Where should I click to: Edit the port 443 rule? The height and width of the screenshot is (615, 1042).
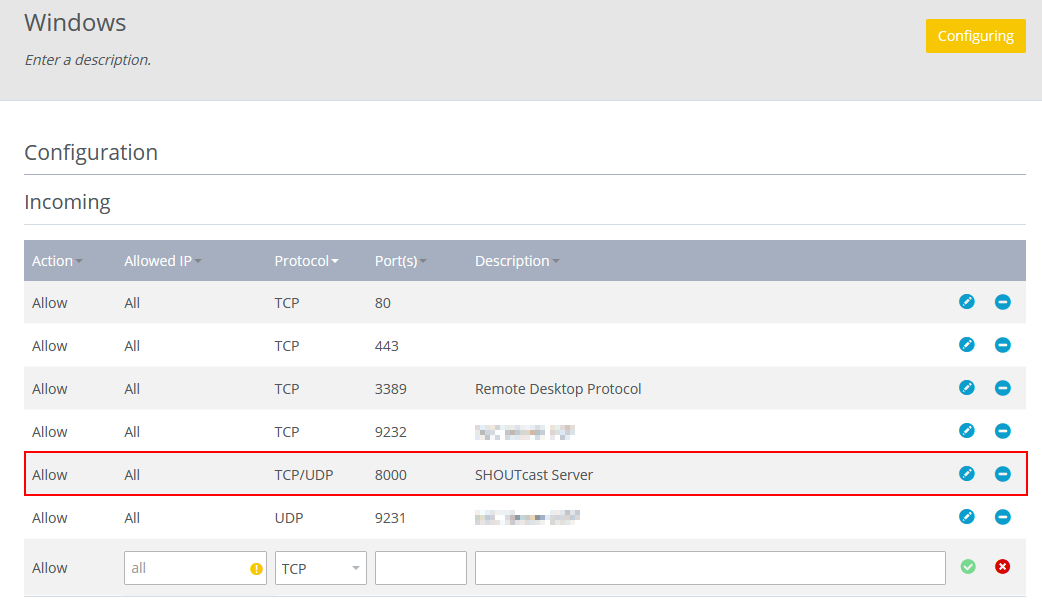tap(967, 345)
